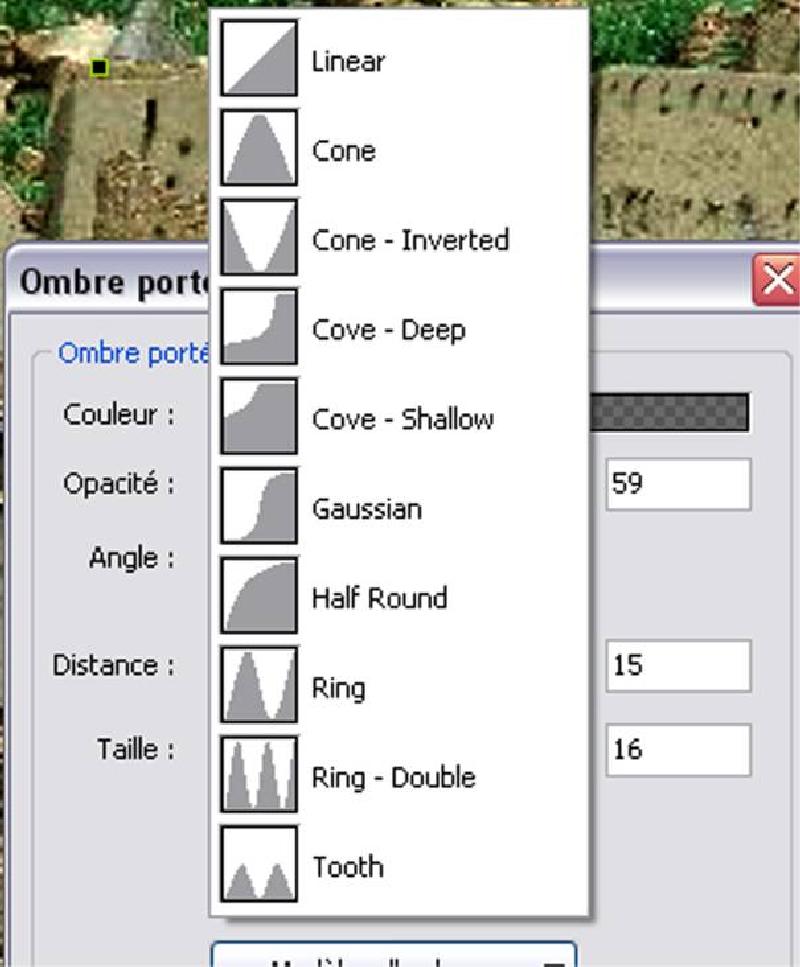Choose the Cove - Shallow contour icon
This screenshot has width=800, height=967.
coord(259,416)
